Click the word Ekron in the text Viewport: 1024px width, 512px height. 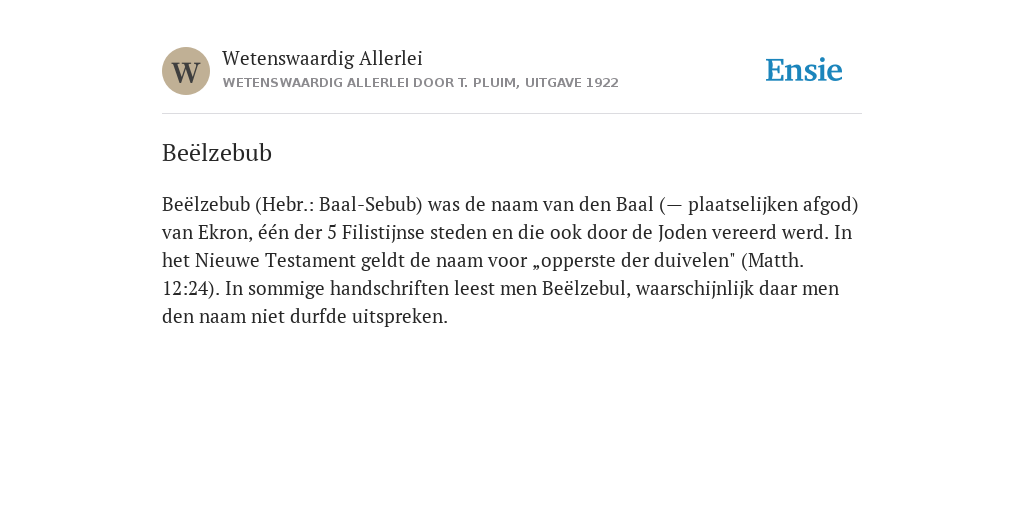tap(225, 232)
